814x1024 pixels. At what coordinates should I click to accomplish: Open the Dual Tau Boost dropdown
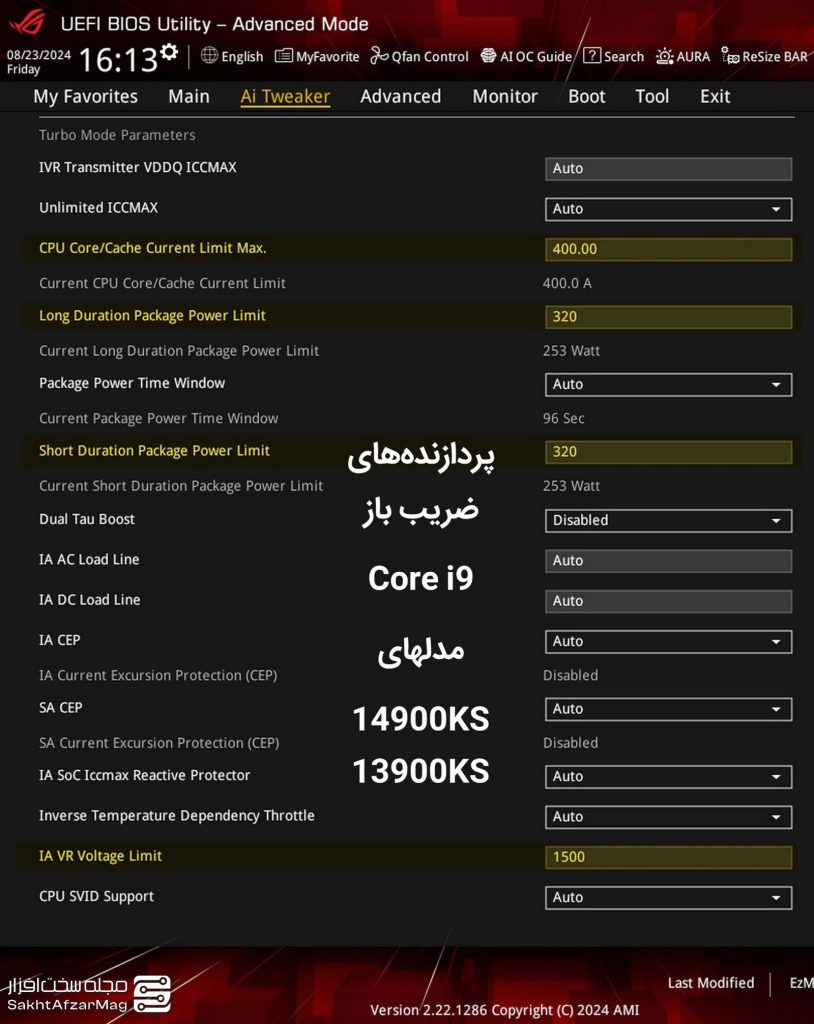[668, 520]
